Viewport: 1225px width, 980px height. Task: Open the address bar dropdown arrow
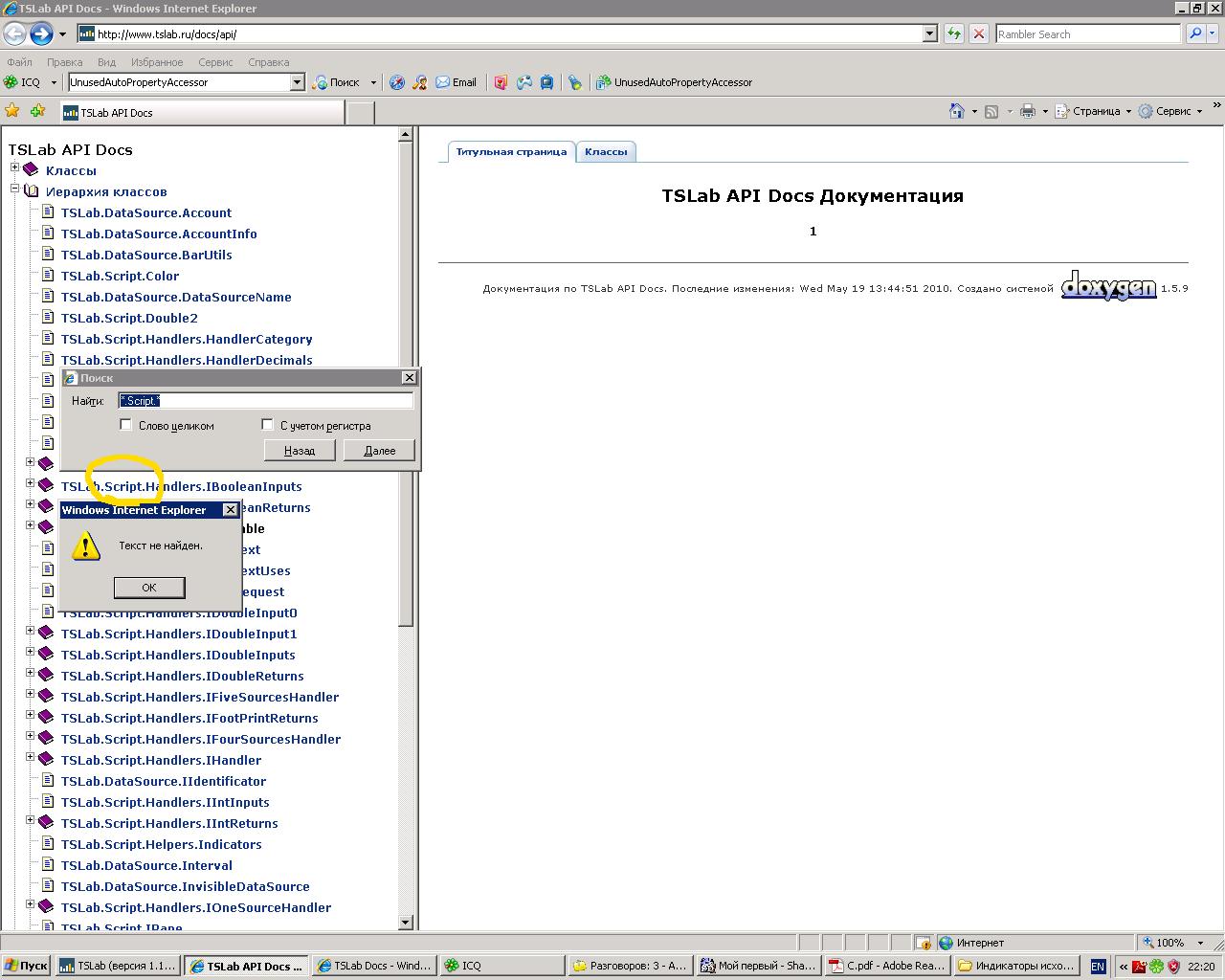point(929,33)
